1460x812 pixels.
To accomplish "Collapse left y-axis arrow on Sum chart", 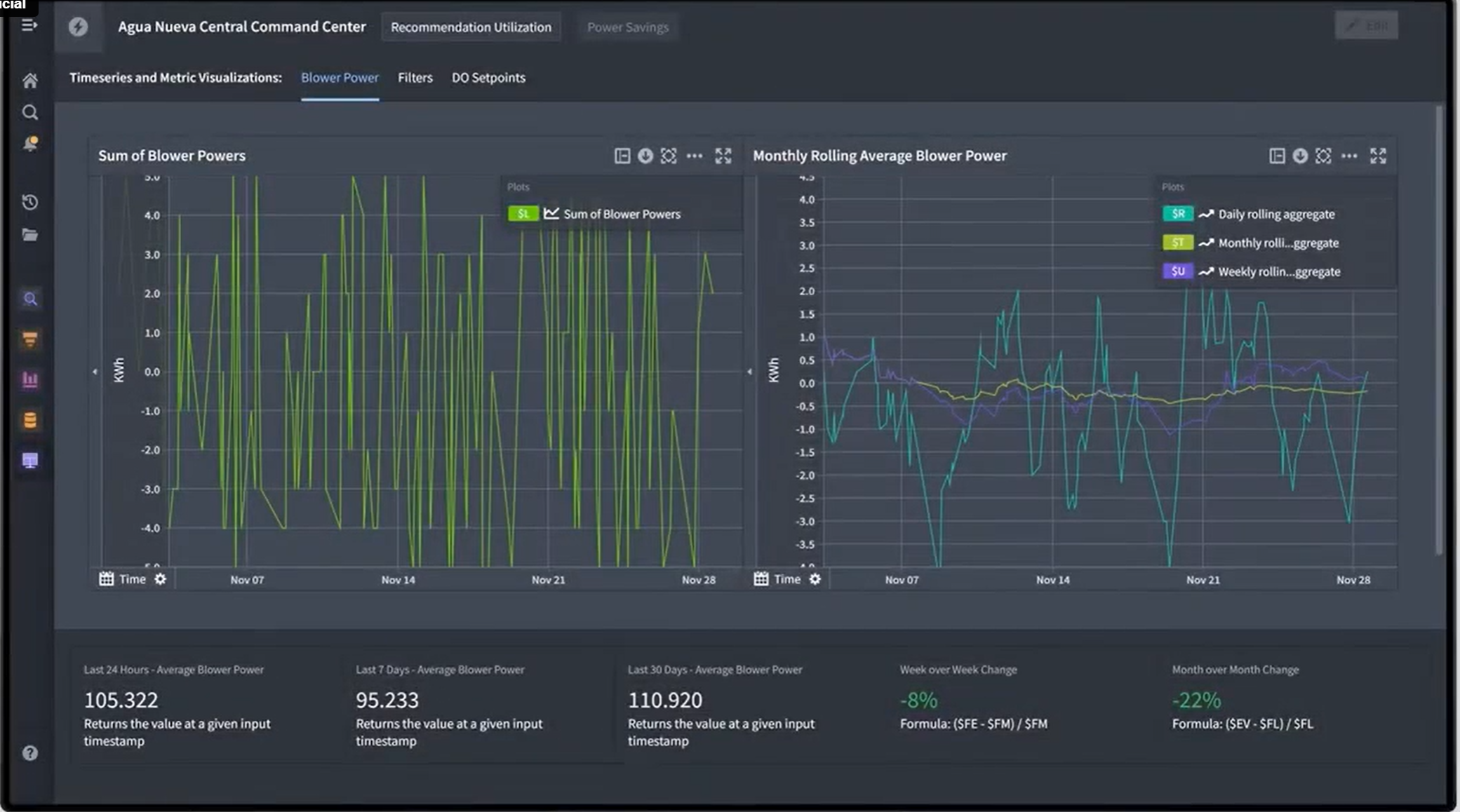I will pos(95,372).
